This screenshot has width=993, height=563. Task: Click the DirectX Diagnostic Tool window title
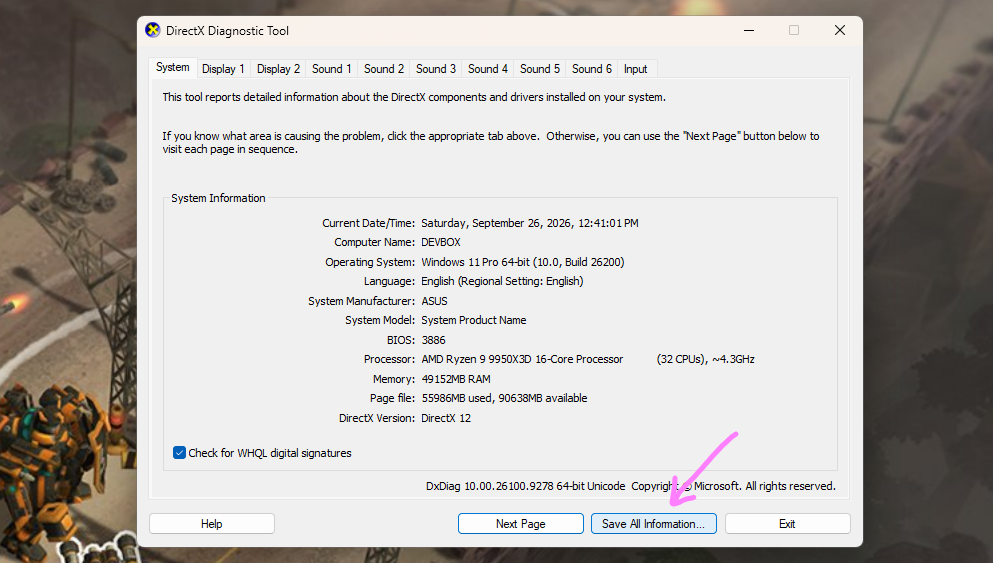pyautogui.click(x=227, y=30)
